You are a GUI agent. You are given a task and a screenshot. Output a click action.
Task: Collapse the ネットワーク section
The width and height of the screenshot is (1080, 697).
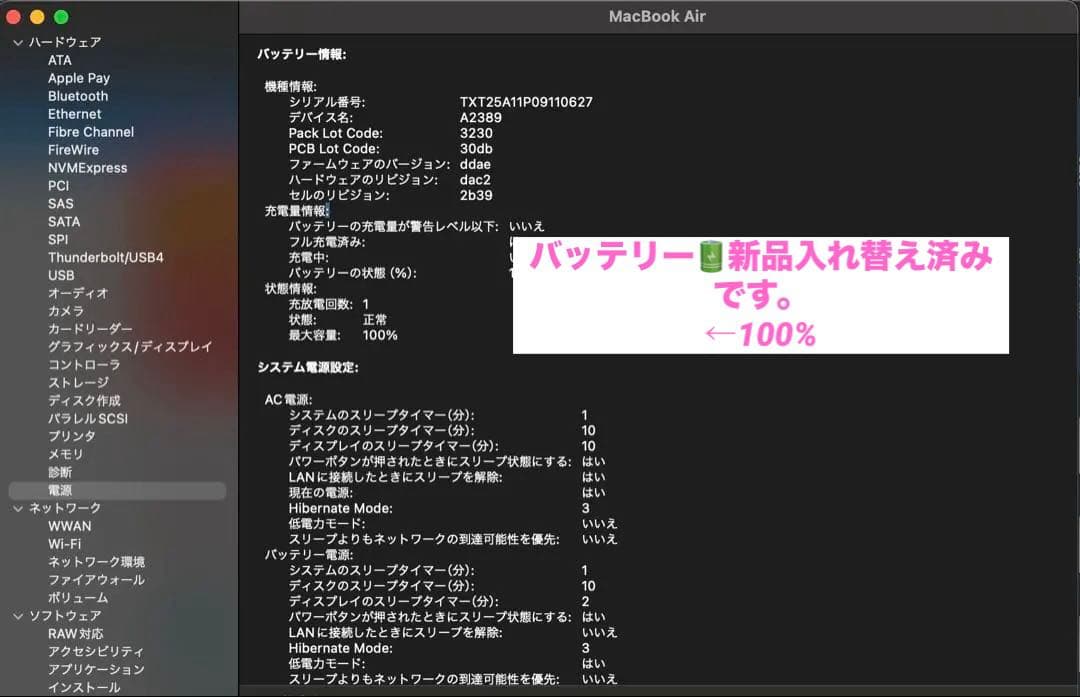pos(17,507)
